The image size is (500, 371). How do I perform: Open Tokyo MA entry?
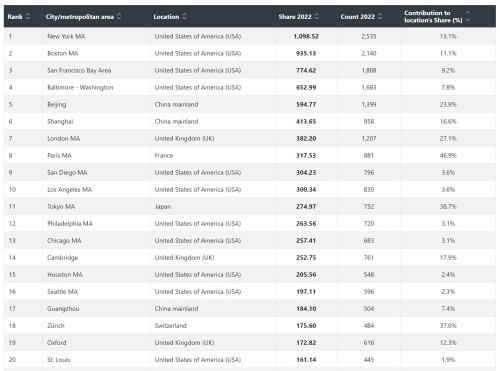[x=61, y=206]
